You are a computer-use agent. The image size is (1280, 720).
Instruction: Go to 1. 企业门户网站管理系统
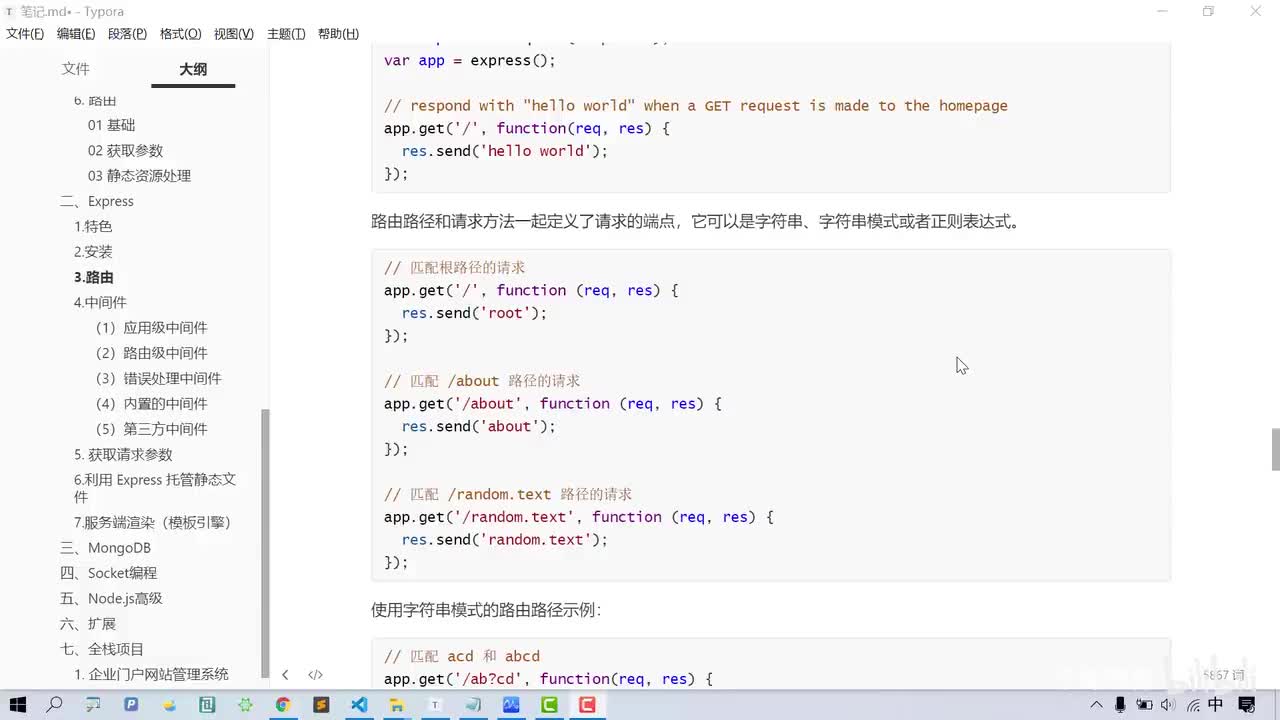tap(151, 674)
